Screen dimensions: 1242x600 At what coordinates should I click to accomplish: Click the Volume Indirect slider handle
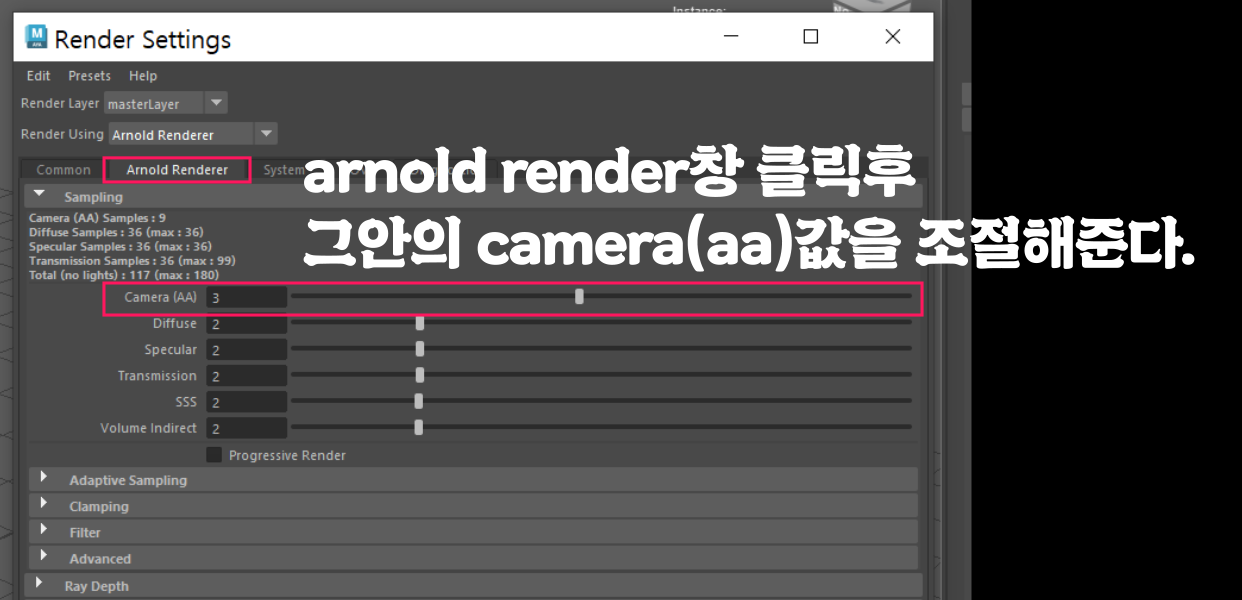tap(419, 426)
